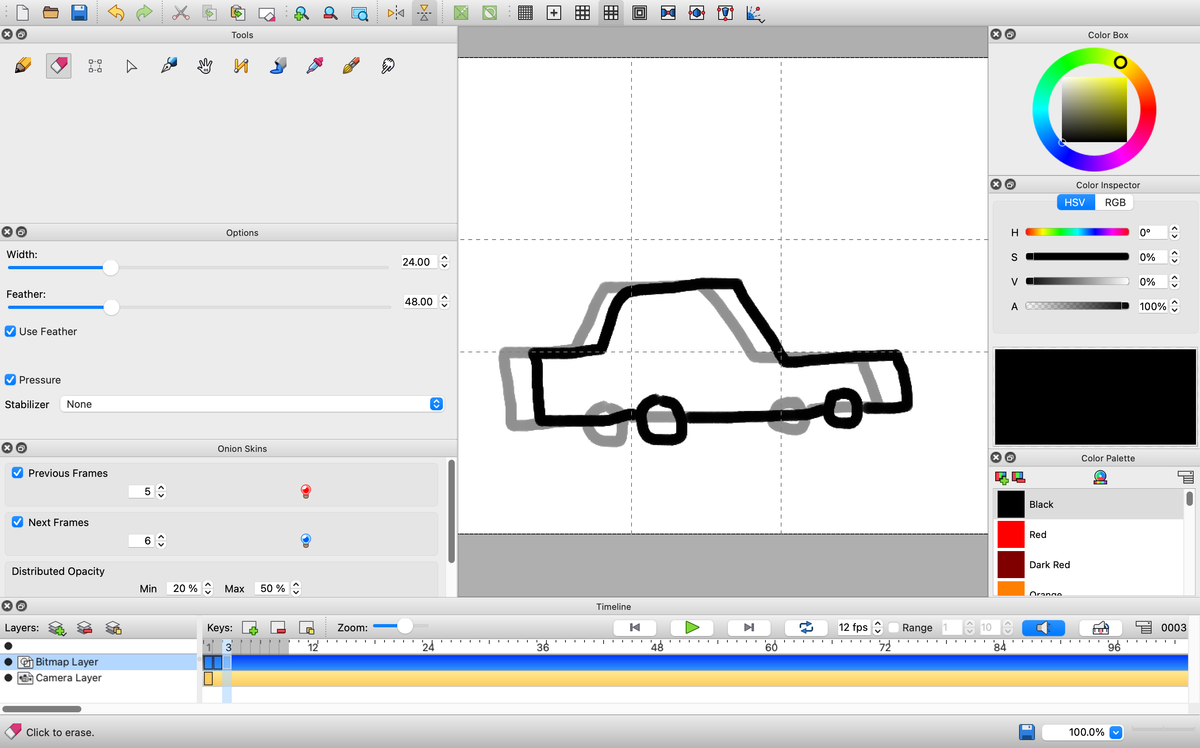Adjust the fps stepper arrows
Viewport: 1200px width, 748px height.
877,628
